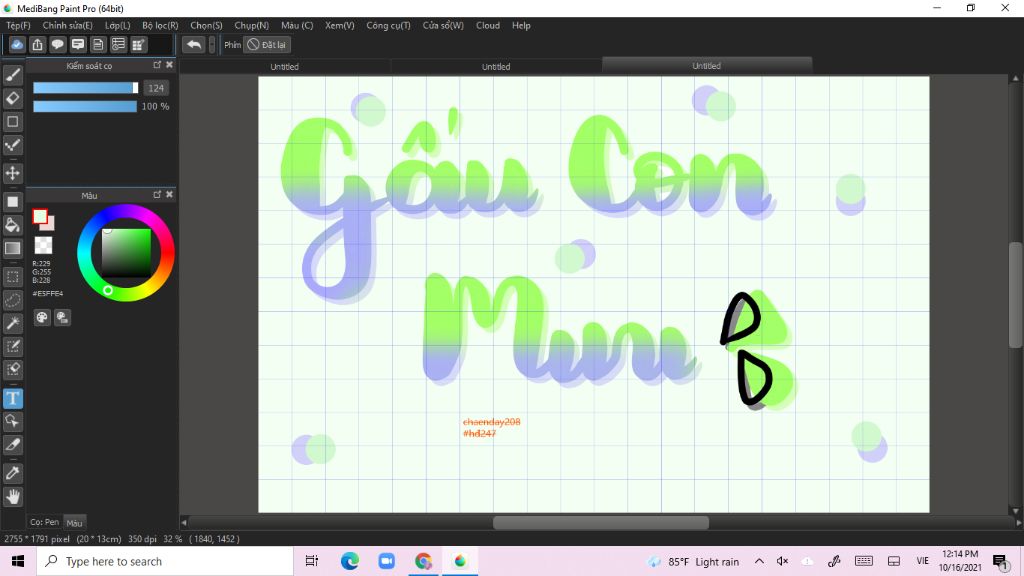The height and width of the screenshot is (576, 1024).
Task: Click the horizontal canvas scrollbar thumb
Action: [x=601, y=522]
